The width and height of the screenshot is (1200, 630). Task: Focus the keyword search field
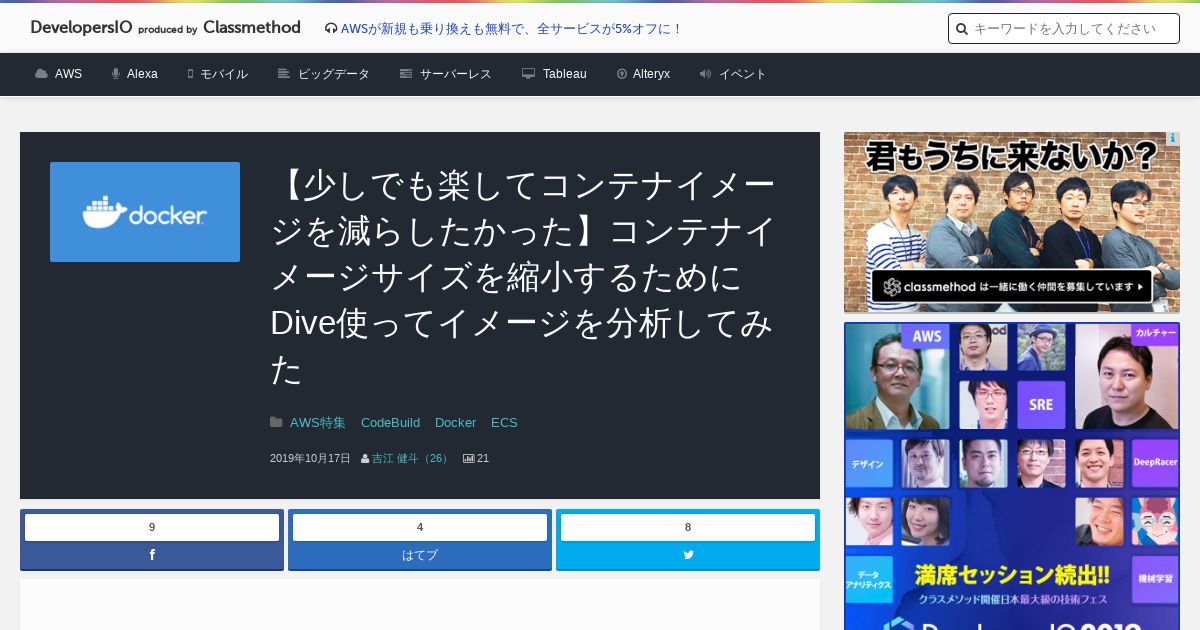click(1064, 29)
